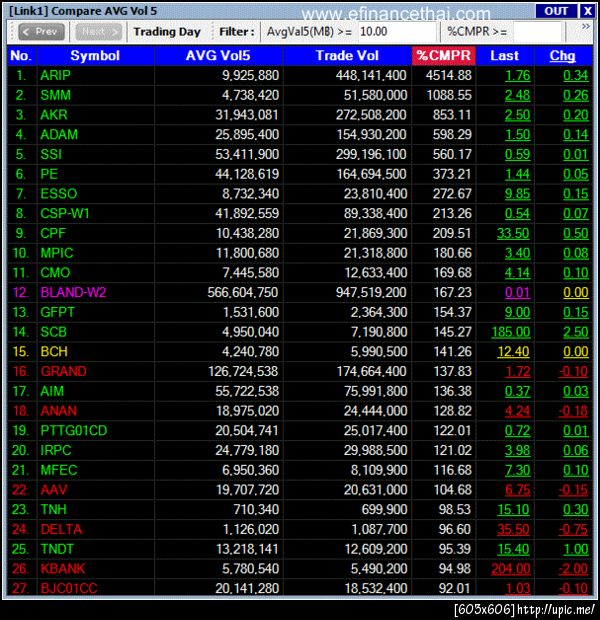Screen dimensions: 600x620
Task: Click GRAND trade volume 174,664,400
Action: tap(371, 371)
